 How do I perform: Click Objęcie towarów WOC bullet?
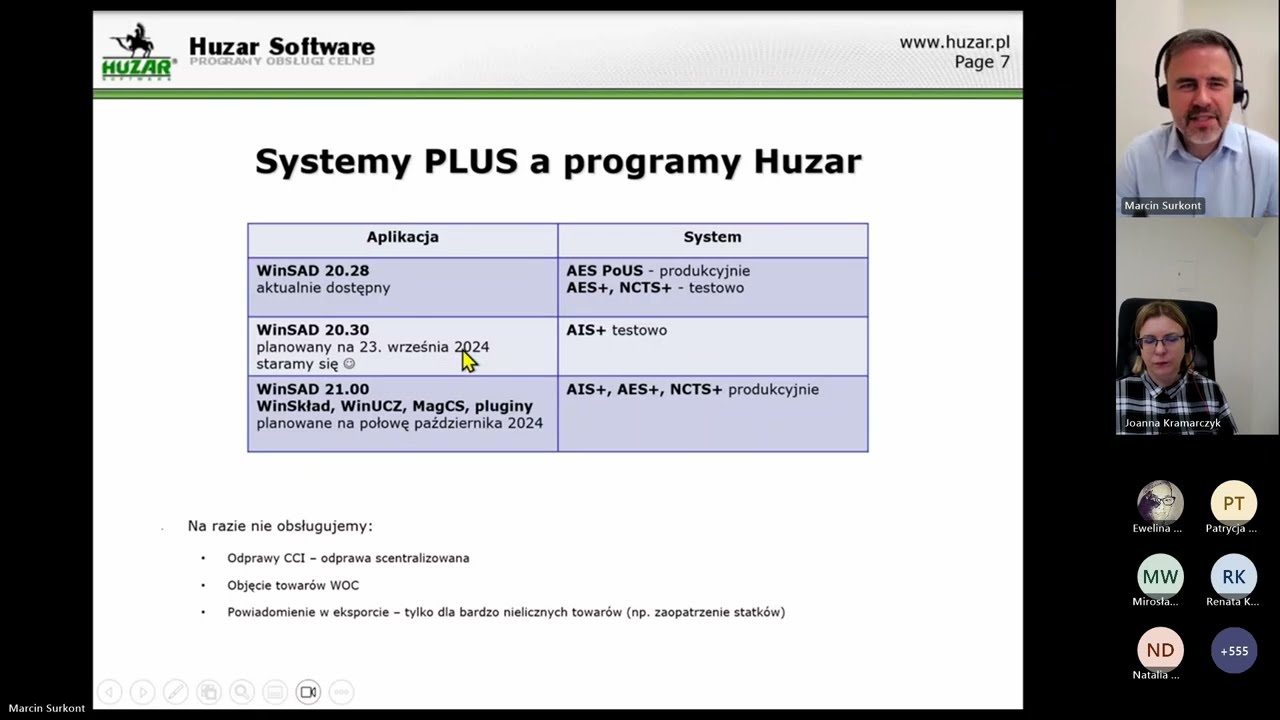pyautogui.click(x=293, y=585)
